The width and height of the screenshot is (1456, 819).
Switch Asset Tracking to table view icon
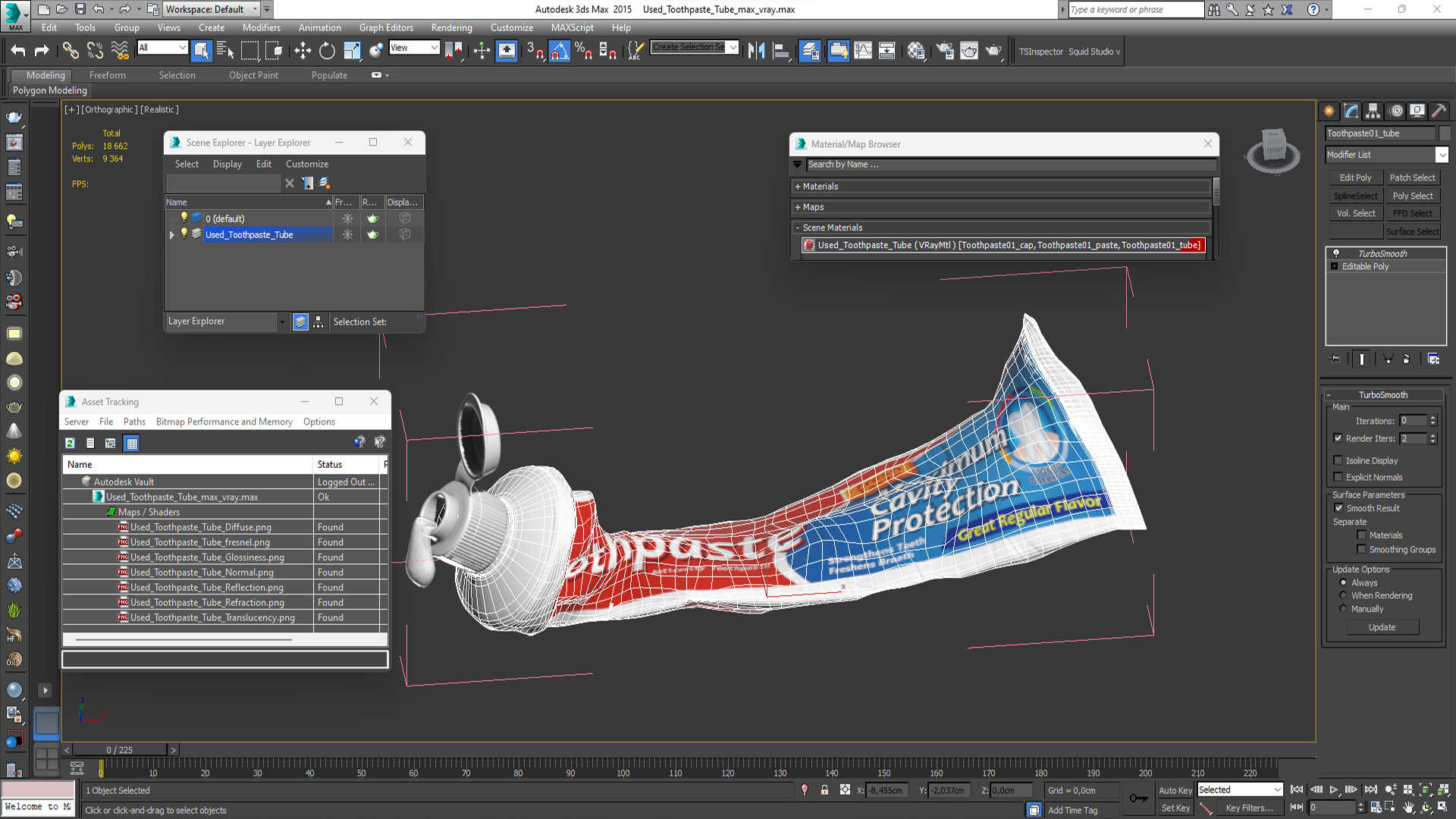coord(132,443)
